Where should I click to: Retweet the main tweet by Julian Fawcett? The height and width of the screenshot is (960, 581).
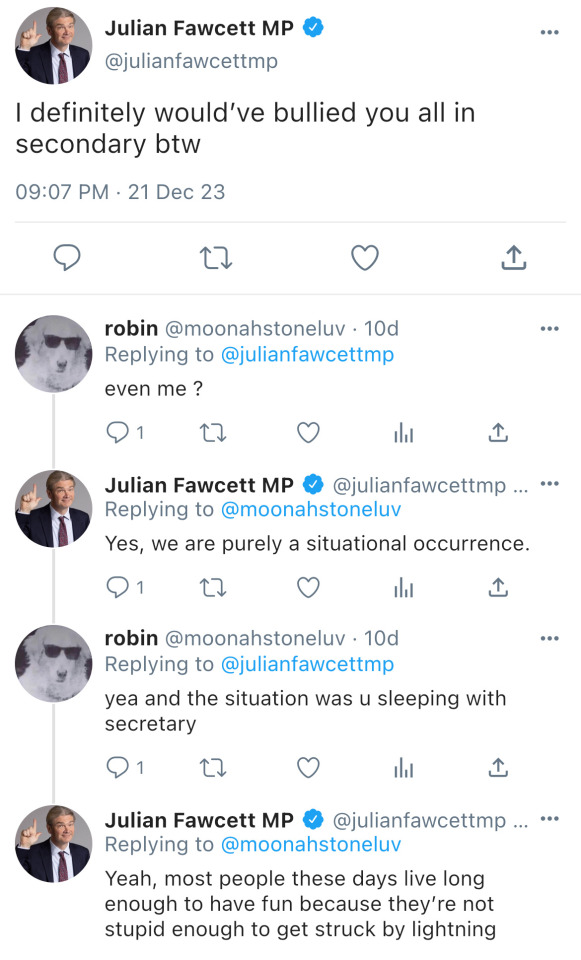tap(216, 258)
